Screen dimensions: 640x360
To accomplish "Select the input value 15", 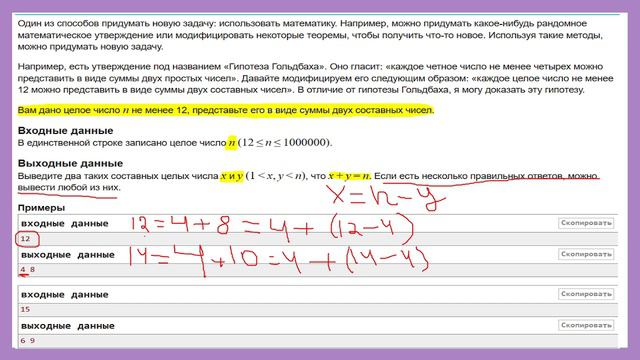I will pyautogui.click(x=25, y=309).
